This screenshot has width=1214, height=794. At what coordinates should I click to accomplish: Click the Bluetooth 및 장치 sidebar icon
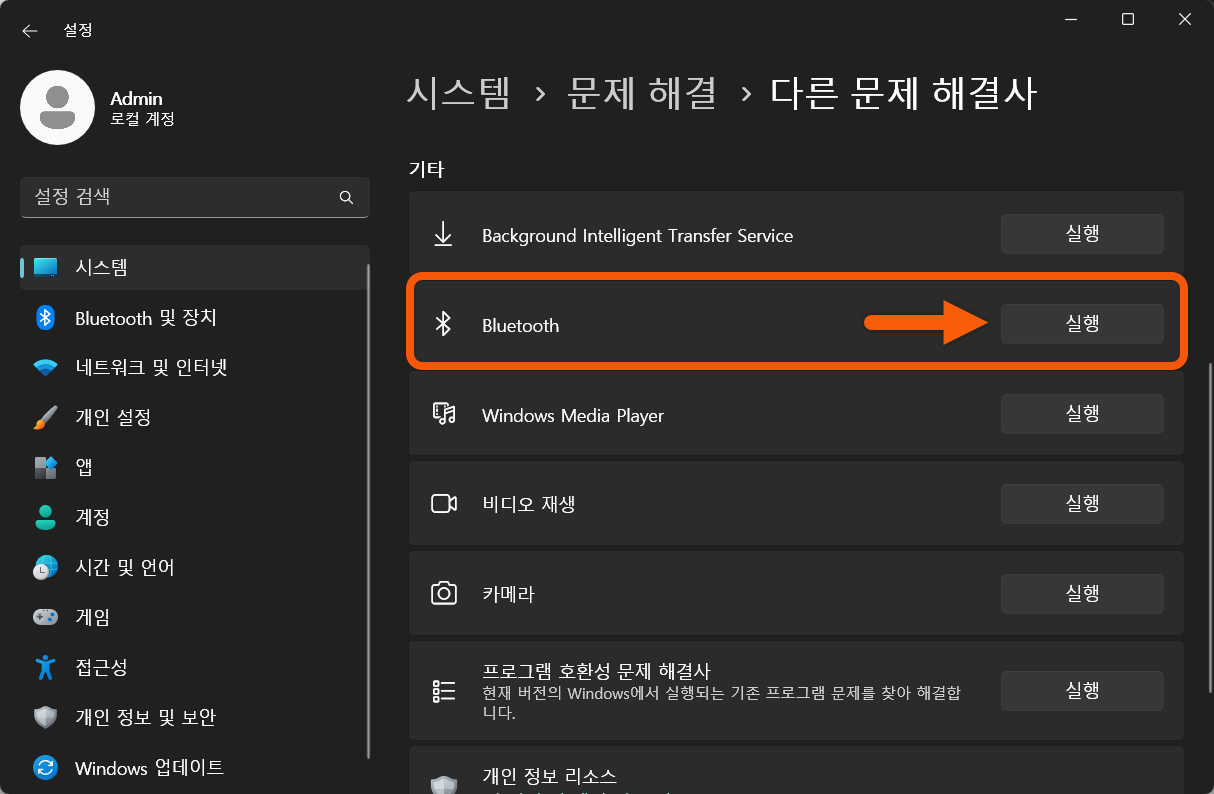(x=45, y=318)
